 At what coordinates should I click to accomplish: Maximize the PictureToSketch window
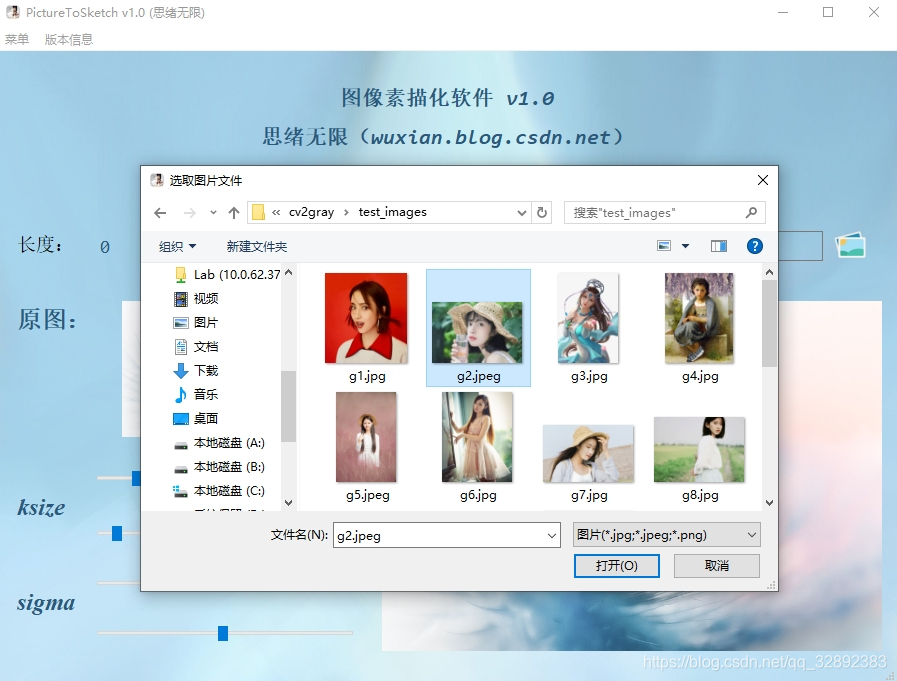[828, 12]
